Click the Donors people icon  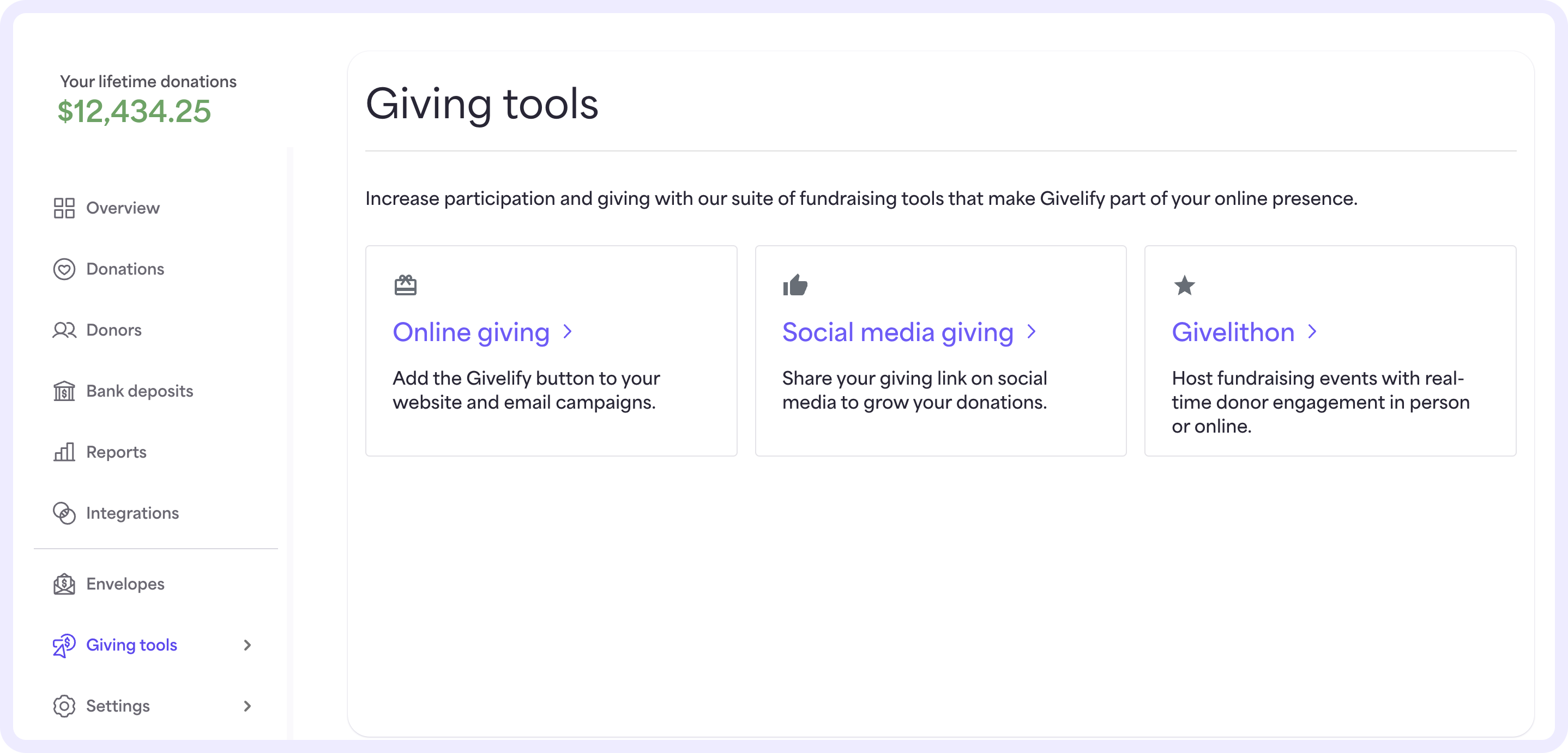tap(64, 330)
